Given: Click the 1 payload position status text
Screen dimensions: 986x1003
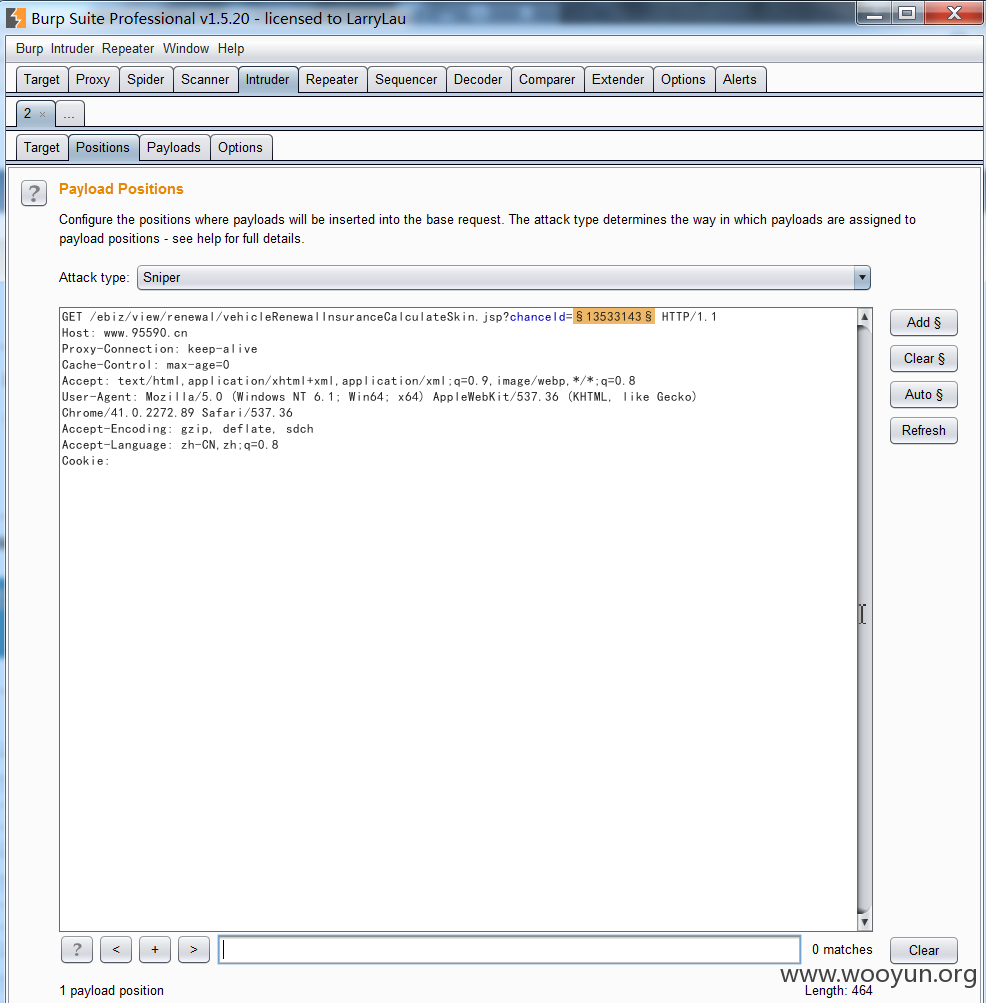Looking at the screenshot, I should coord(111,990).
